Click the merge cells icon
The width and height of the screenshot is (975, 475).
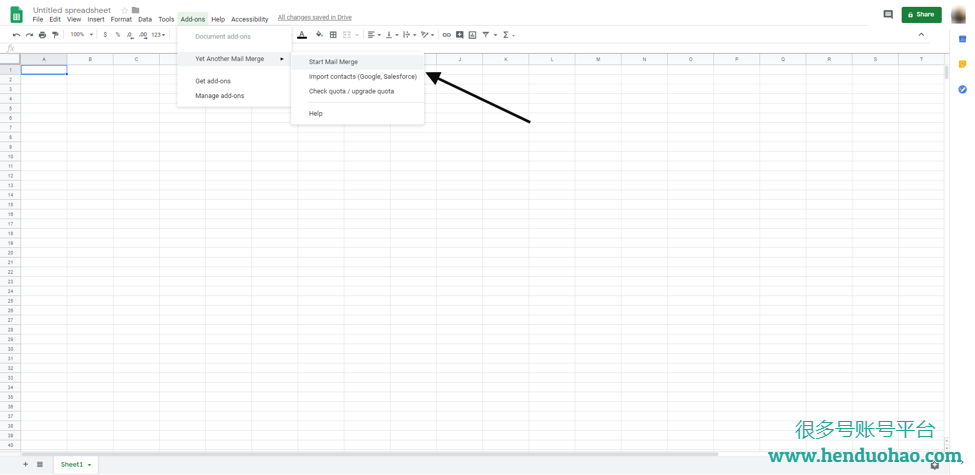[x=347, y=35]
